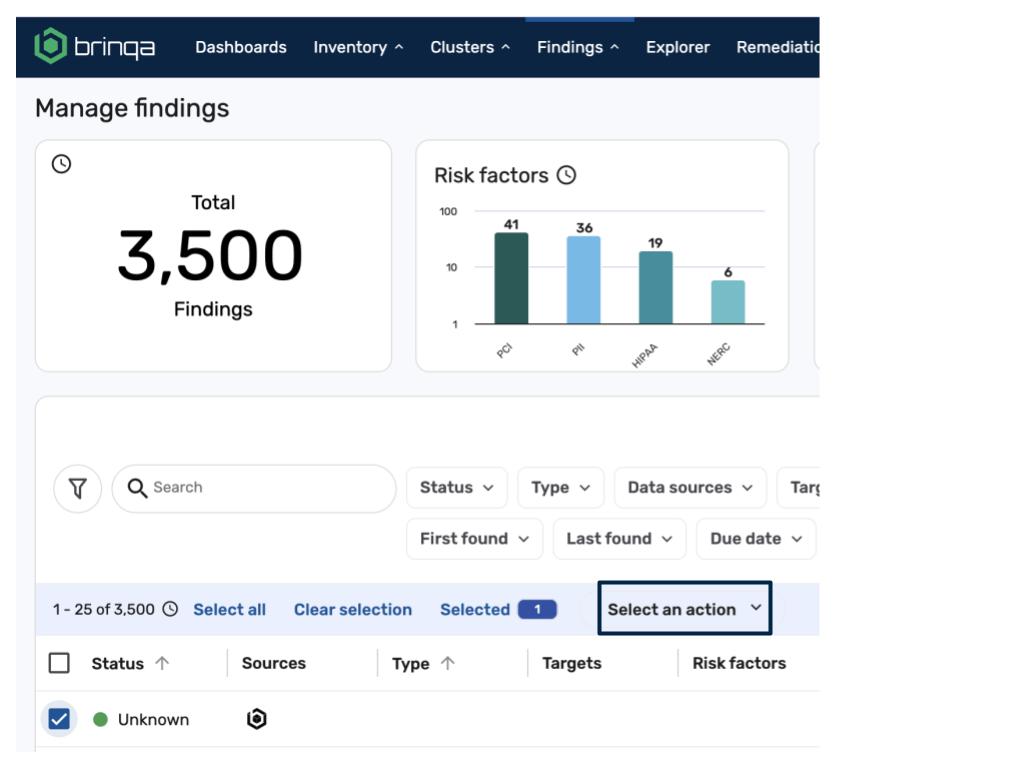Open the partially visible Targets filter dropdown
This screenshot has width=1024, height=768.
[798, 487]
